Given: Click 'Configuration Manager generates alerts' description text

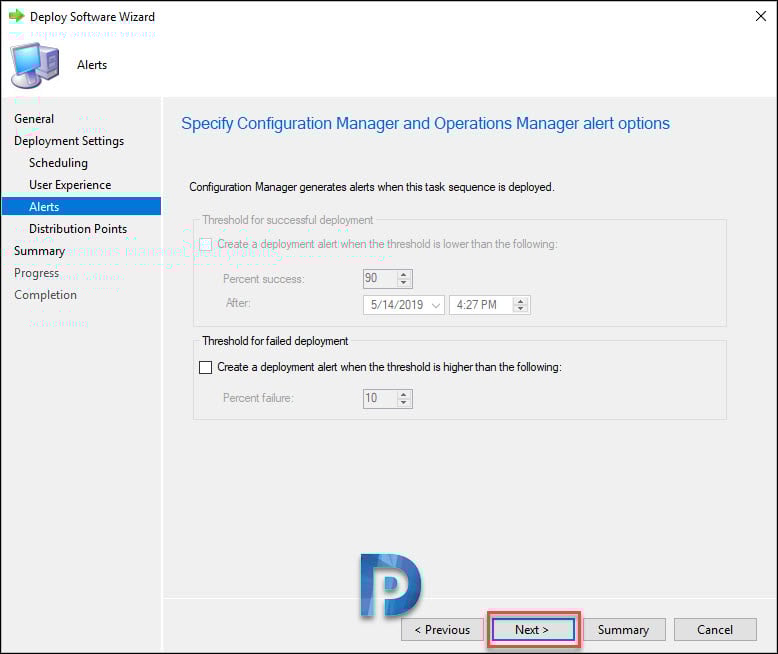Looking at the screenshot, I should pos(372,187).
